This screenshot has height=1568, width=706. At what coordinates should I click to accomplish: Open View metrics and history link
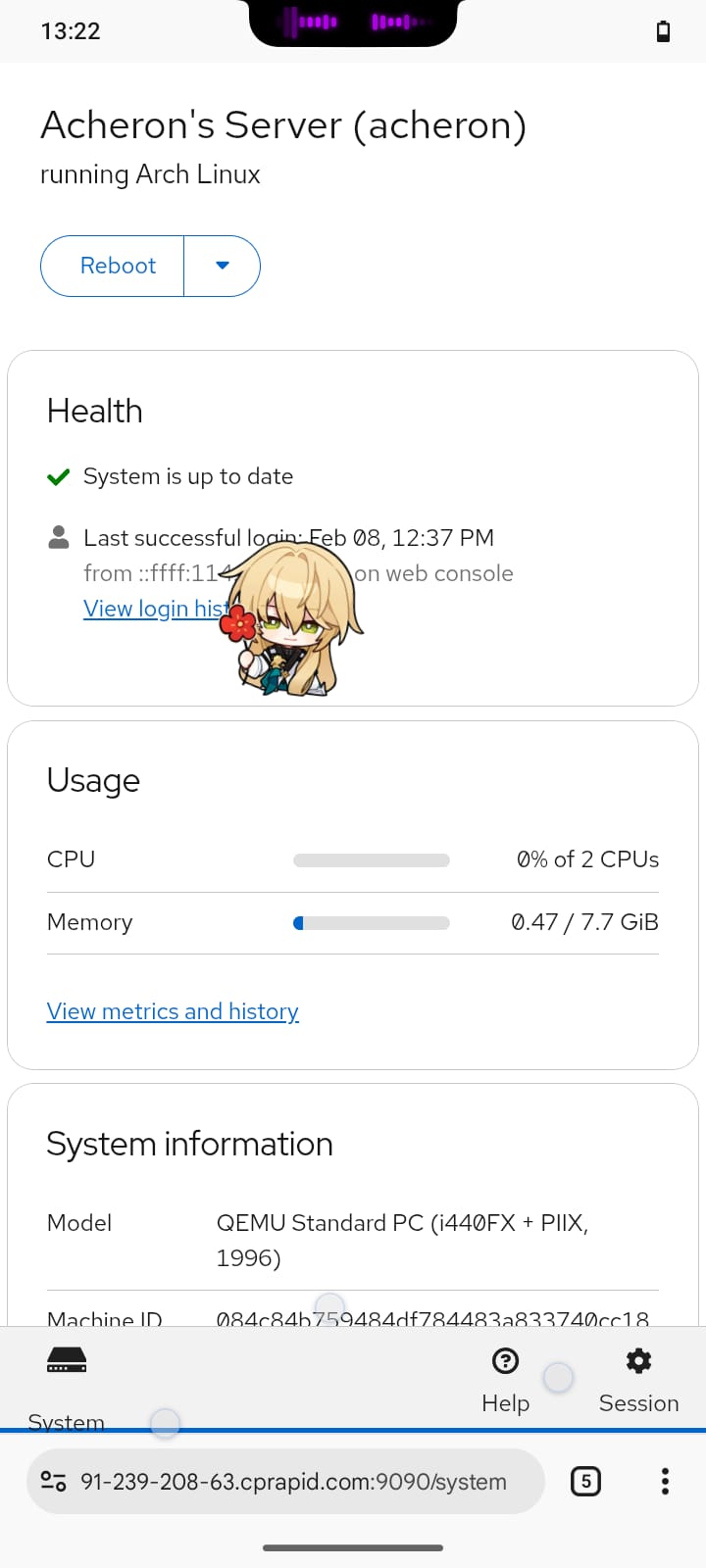click(173, 1011)
